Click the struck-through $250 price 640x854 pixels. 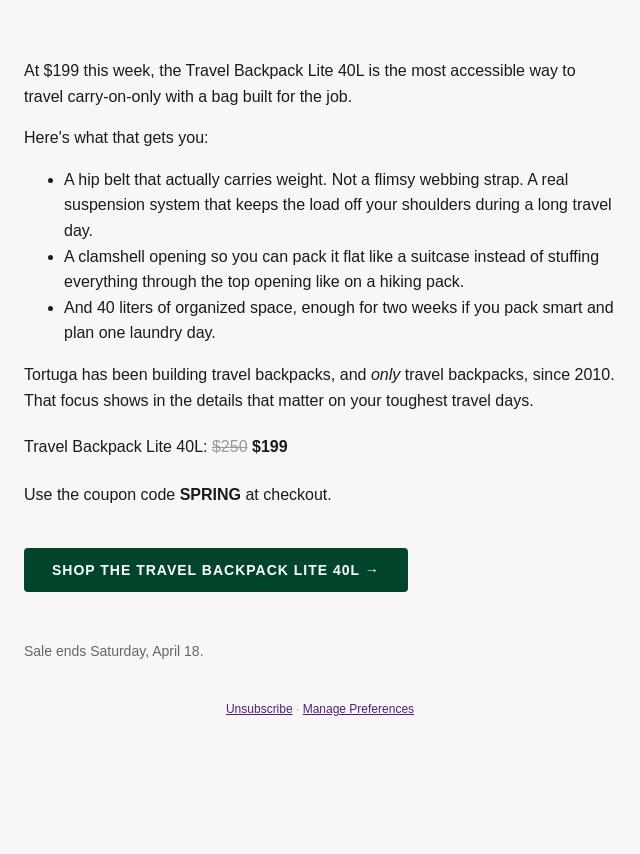click(229, 446)
